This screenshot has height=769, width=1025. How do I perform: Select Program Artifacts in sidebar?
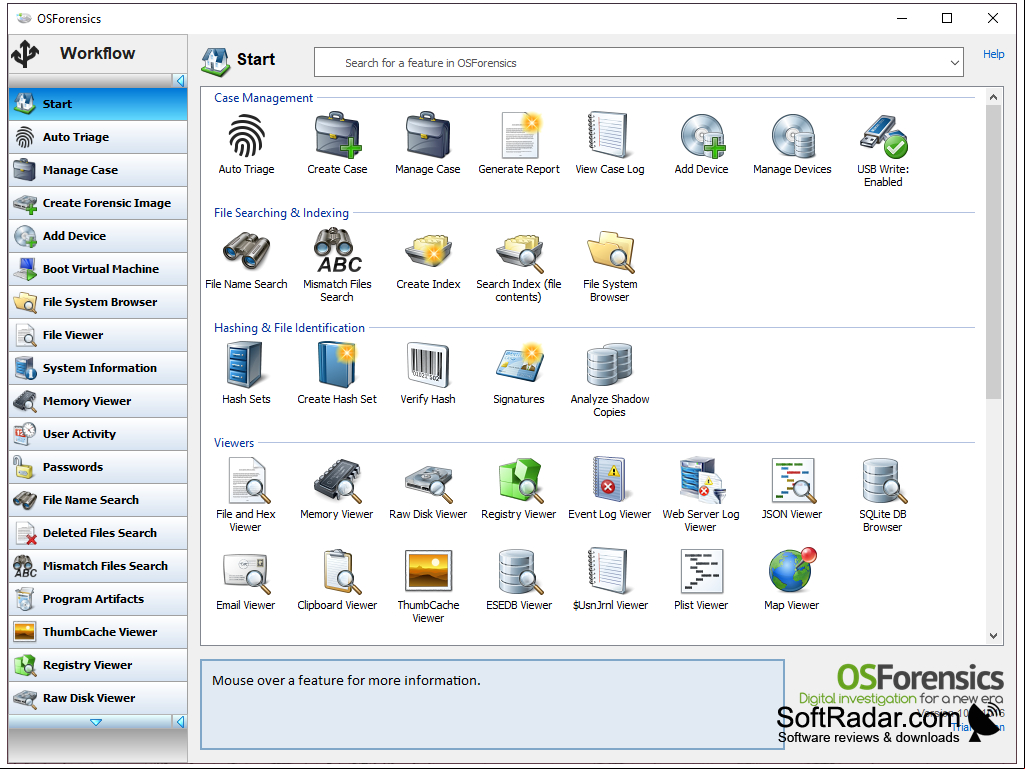(x=98, y=599)
